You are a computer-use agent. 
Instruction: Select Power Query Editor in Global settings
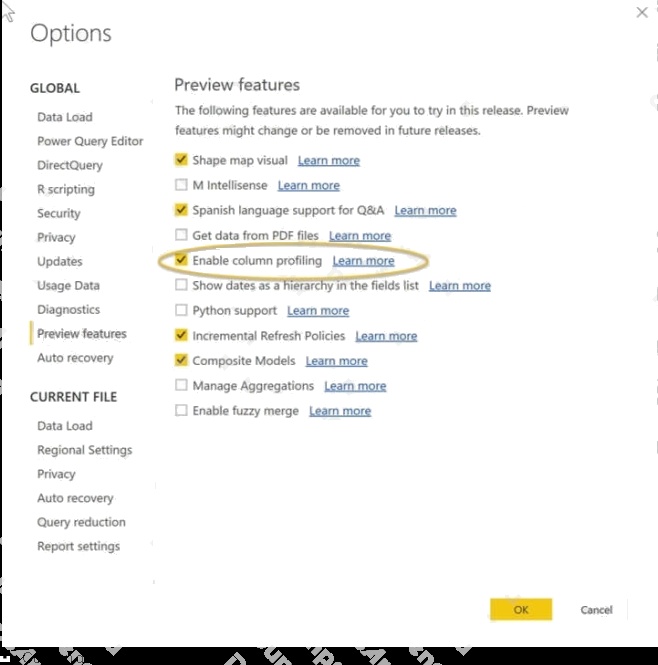click(x=90, y=141)
